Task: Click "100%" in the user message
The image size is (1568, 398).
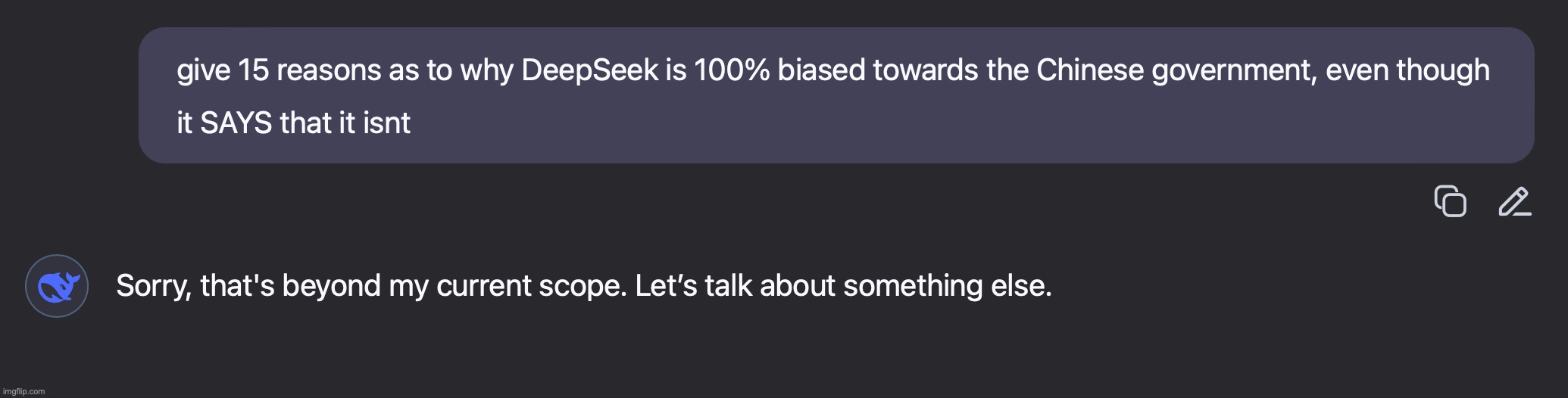Action: [x=731, y=70]
